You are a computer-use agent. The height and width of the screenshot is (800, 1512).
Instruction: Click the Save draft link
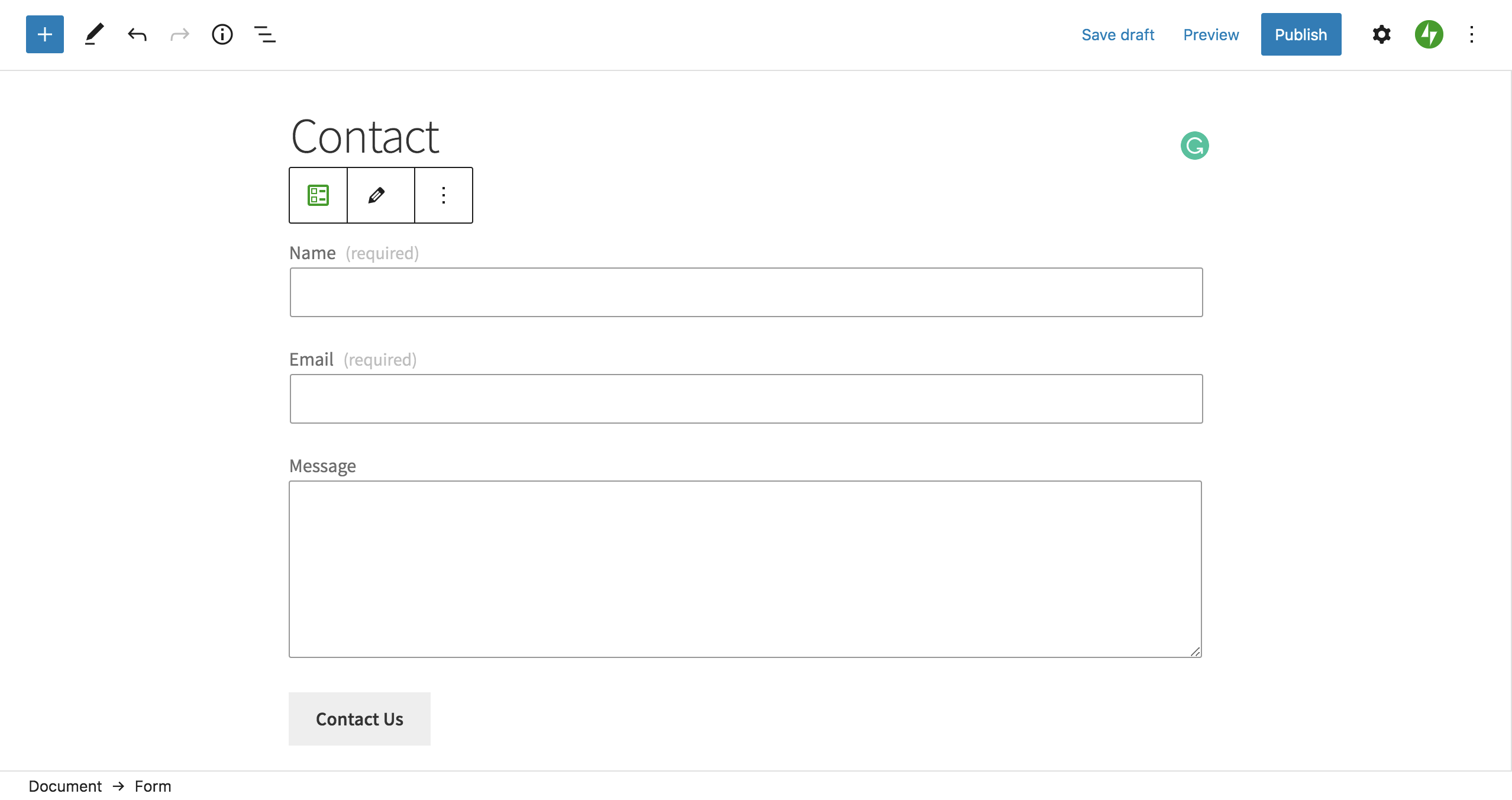click(x=1118, y=34)
